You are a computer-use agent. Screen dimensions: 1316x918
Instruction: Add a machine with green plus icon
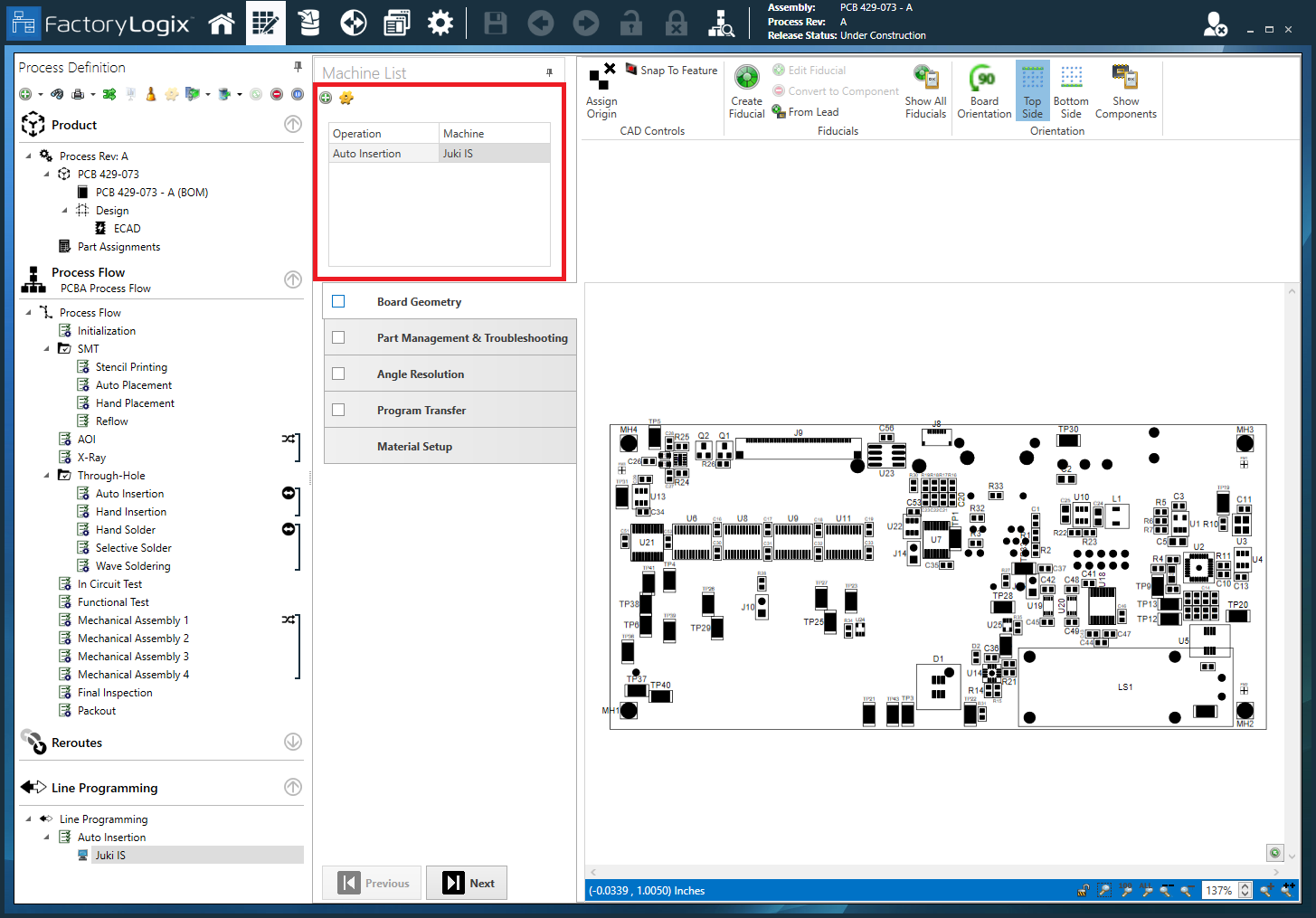(x=327, y=98)
